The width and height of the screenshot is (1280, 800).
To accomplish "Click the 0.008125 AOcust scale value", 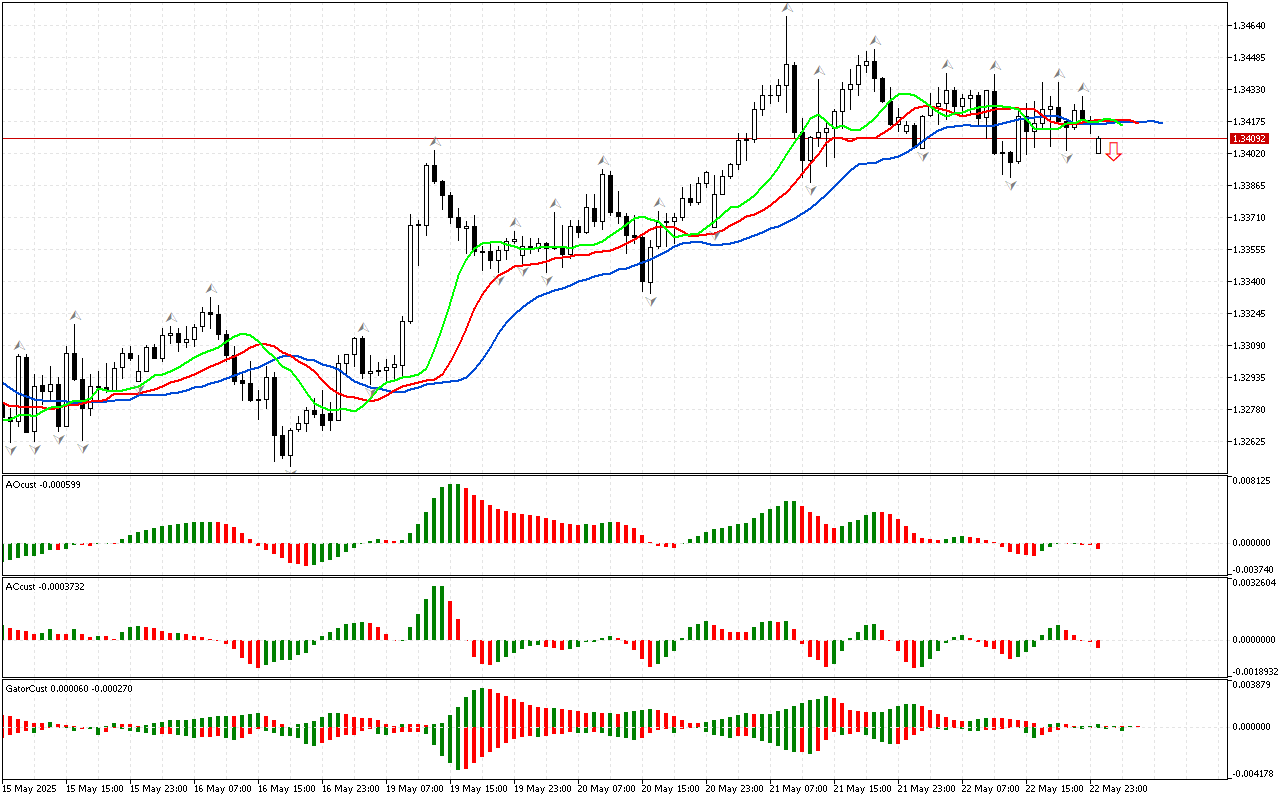I will coord(1250,480).
